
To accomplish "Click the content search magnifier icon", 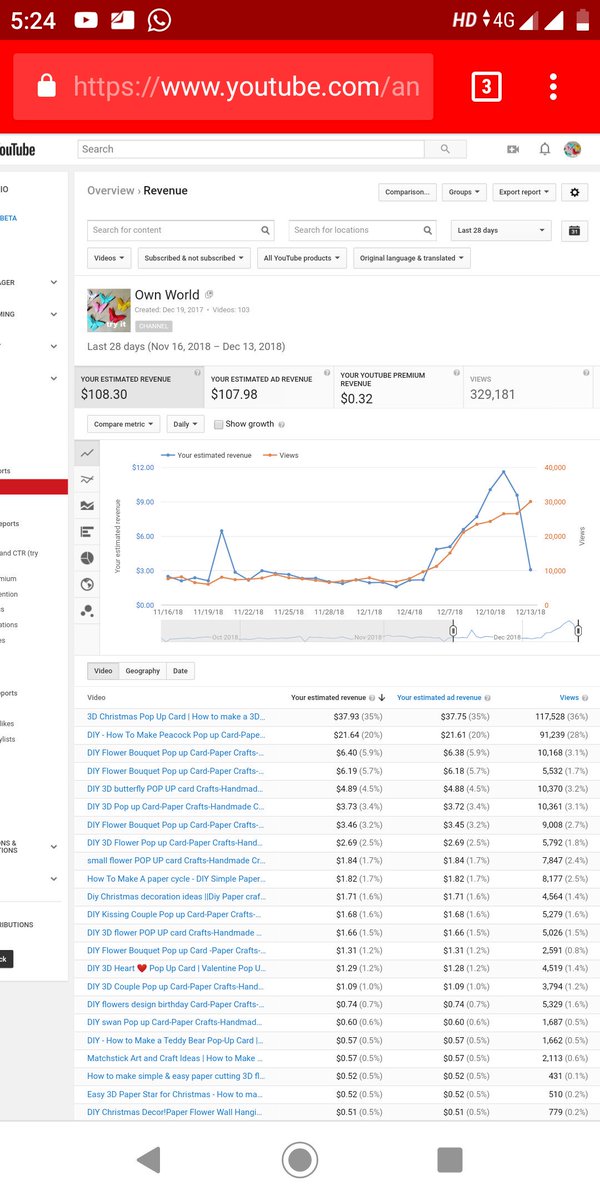I will click(x=265, y=230).
